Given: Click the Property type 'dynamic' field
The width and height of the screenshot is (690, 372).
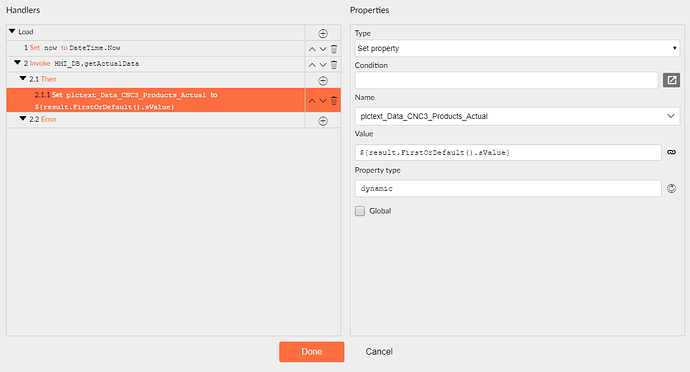Looking at the screenshot, I should pos(508,188).
